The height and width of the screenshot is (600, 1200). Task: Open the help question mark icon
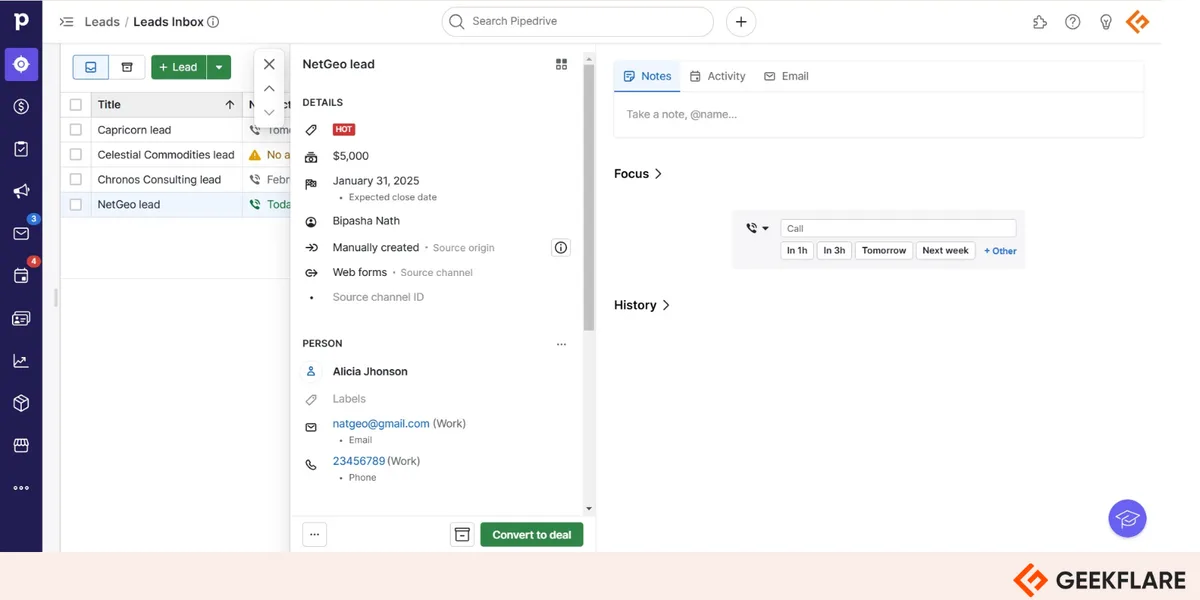point(1073,21)
